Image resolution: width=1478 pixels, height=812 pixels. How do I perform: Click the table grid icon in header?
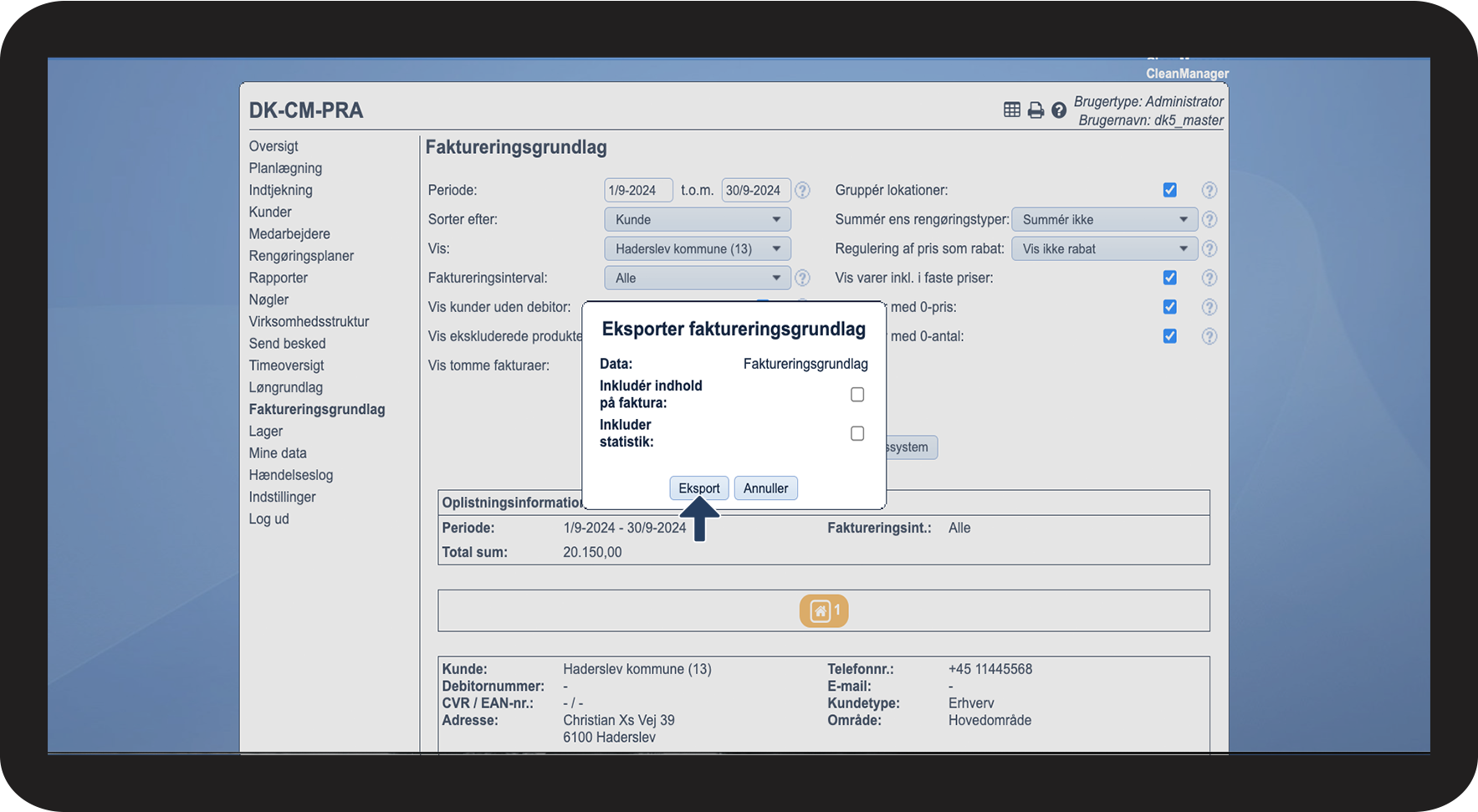[x=1011, y=110]
